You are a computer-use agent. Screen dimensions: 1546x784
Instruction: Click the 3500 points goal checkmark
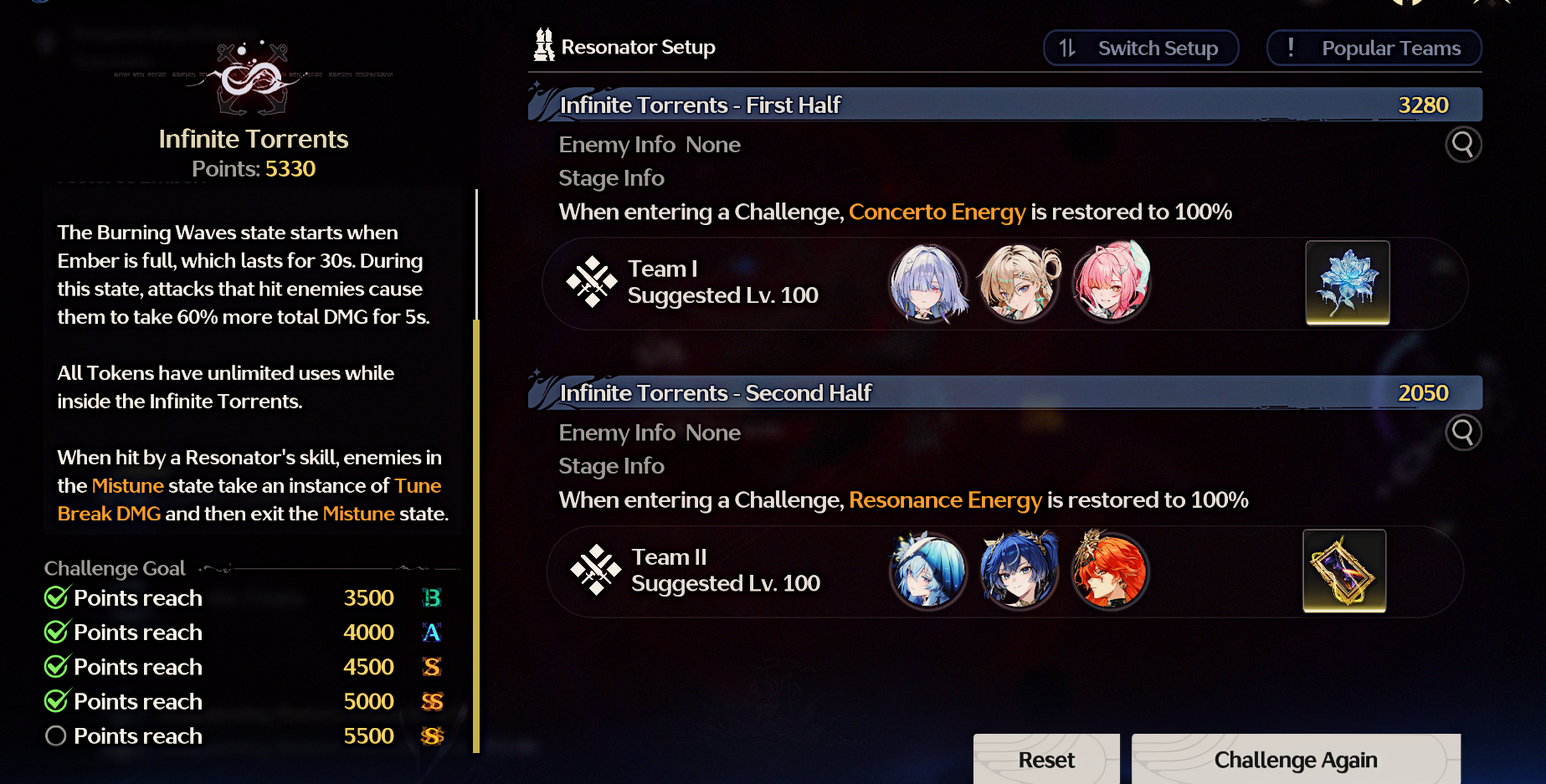point(56,597)
